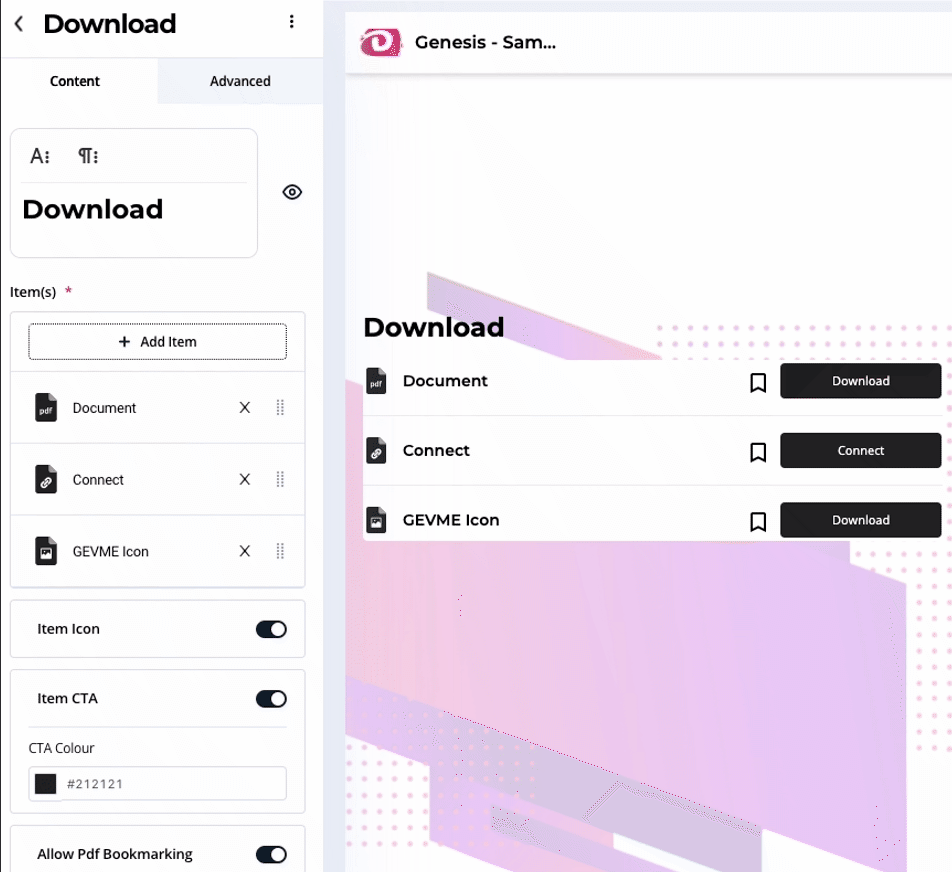The image size is (952, 872).
Task: Remove the Document item with X
Action: point(245,408)
